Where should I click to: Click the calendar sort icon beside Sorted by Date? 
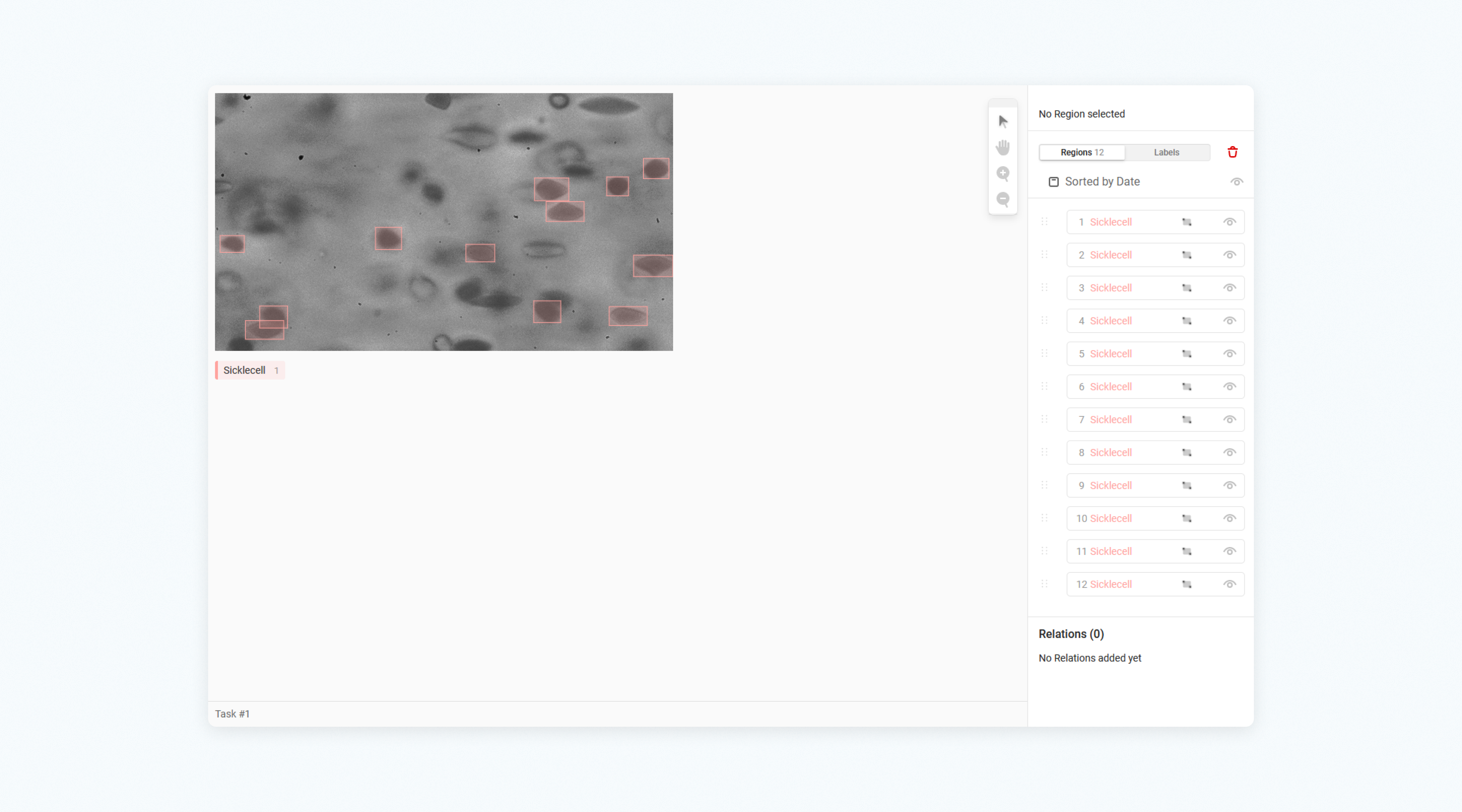(1054, 181)
